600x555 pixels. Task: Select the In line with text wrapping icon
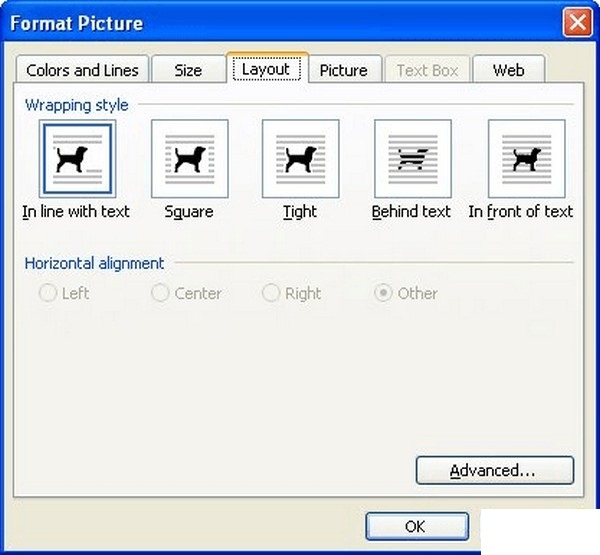[x=77, y=159]
